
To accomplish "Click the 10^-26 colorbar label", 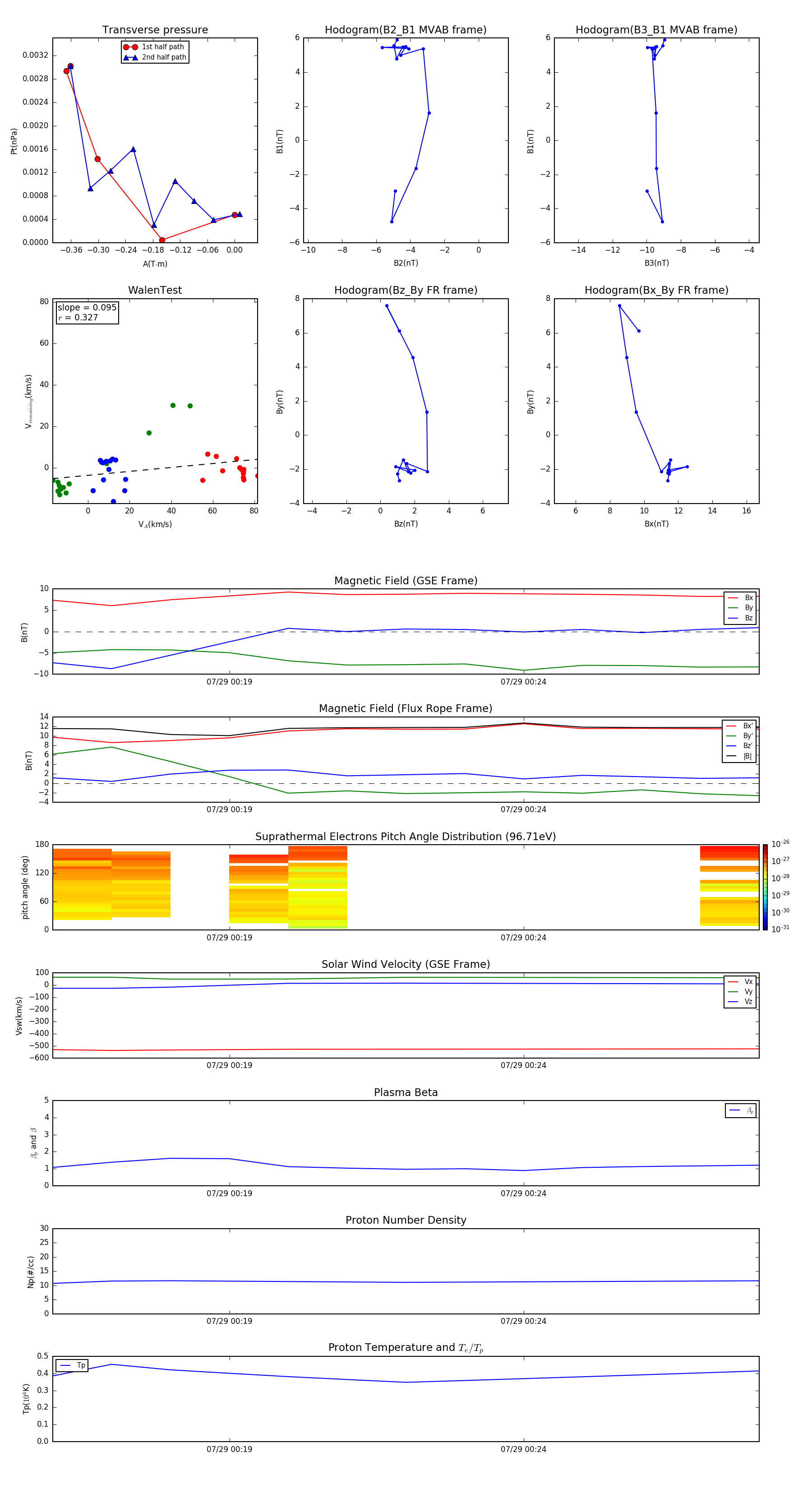I will point(780,844).
